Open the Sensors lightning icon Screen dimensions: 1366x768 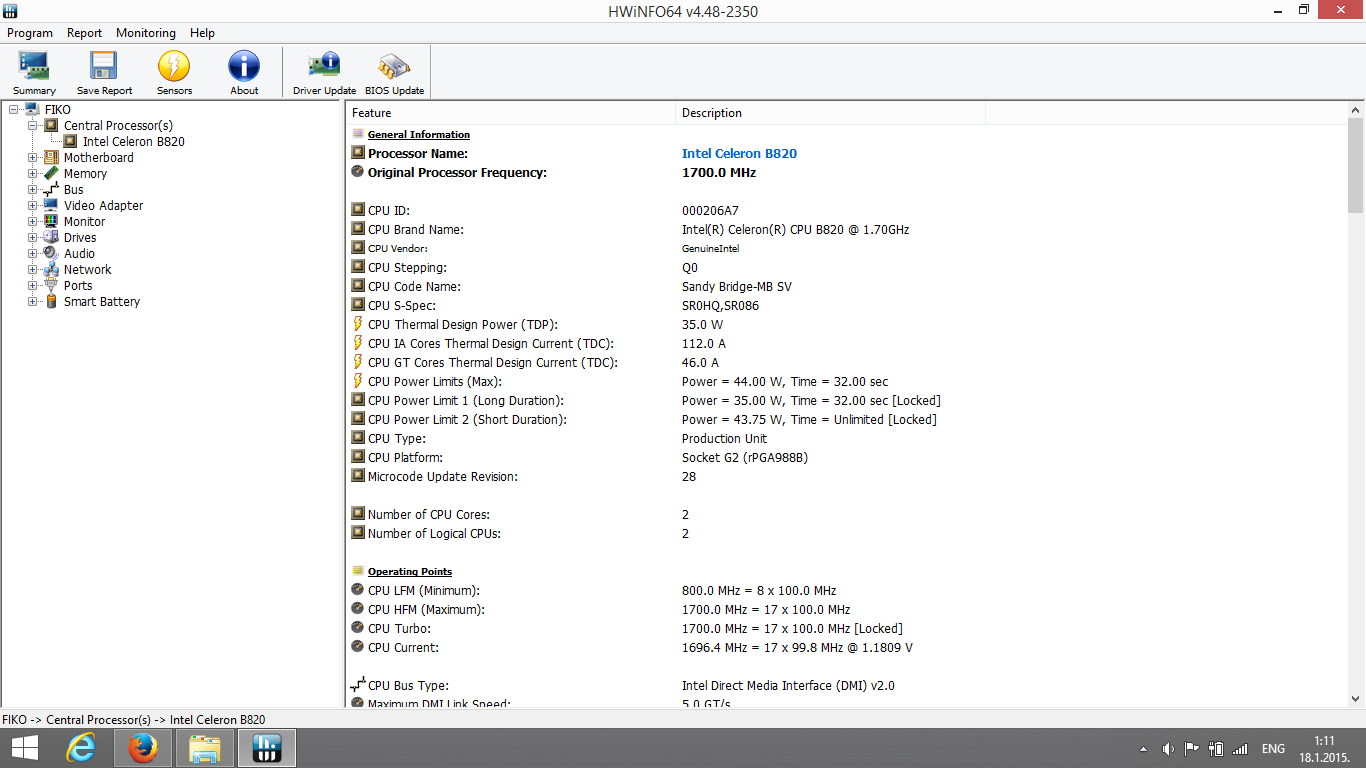click(x=174, y=72)
